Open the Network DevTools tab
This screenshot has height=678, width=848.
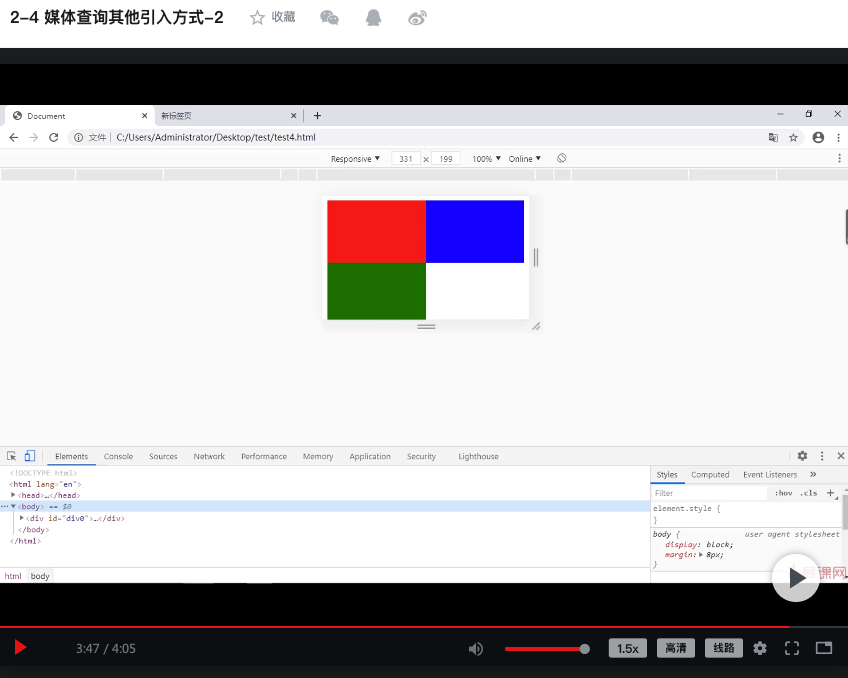pyautogui.click(x=209, y=456)
